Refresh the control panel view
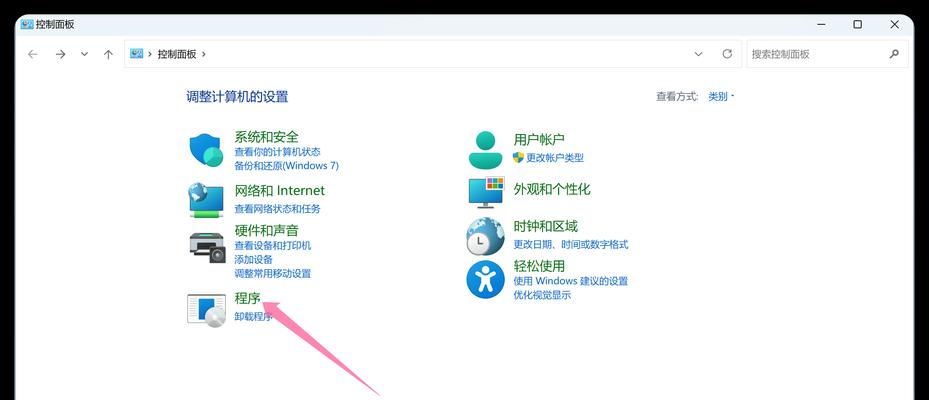This screenshot has width=929, height=400. [x=727, y=54]
